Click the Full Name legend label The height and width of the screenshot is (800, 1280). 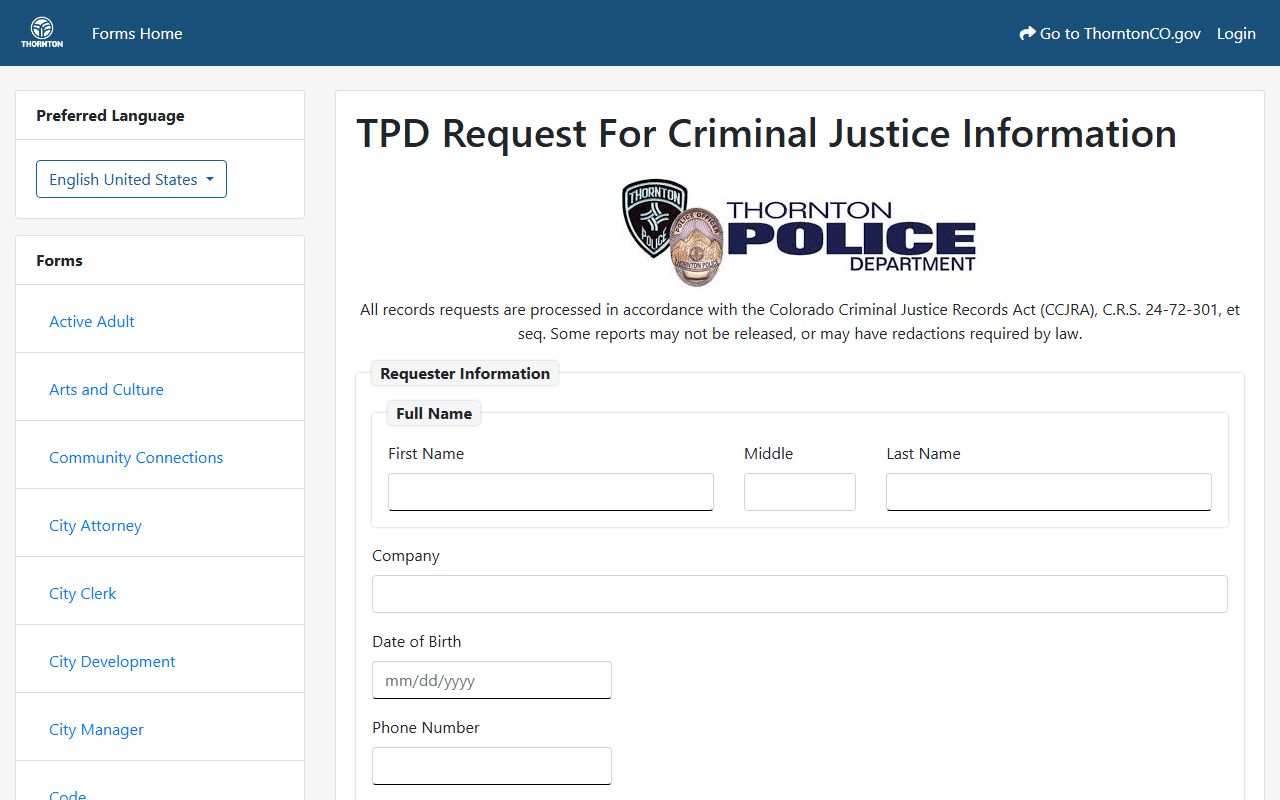click(x=434, y=413)
